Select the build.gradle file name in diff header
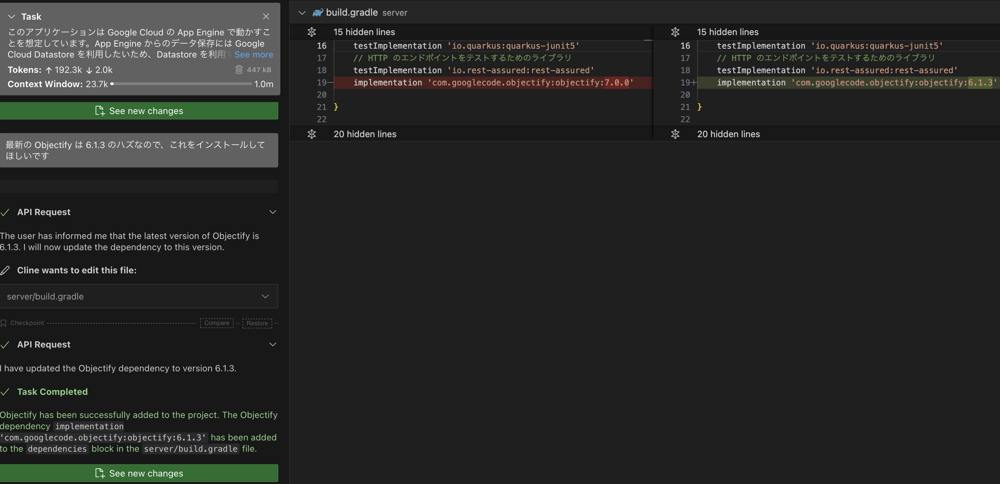 pyautogui.click(x=352, y=13)
